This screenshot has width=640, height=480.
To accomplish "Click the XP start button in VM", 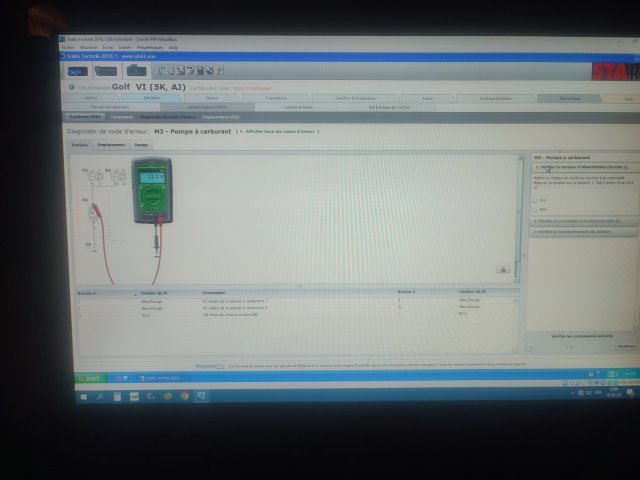I will pyautogui.click(x=90, y=378).
